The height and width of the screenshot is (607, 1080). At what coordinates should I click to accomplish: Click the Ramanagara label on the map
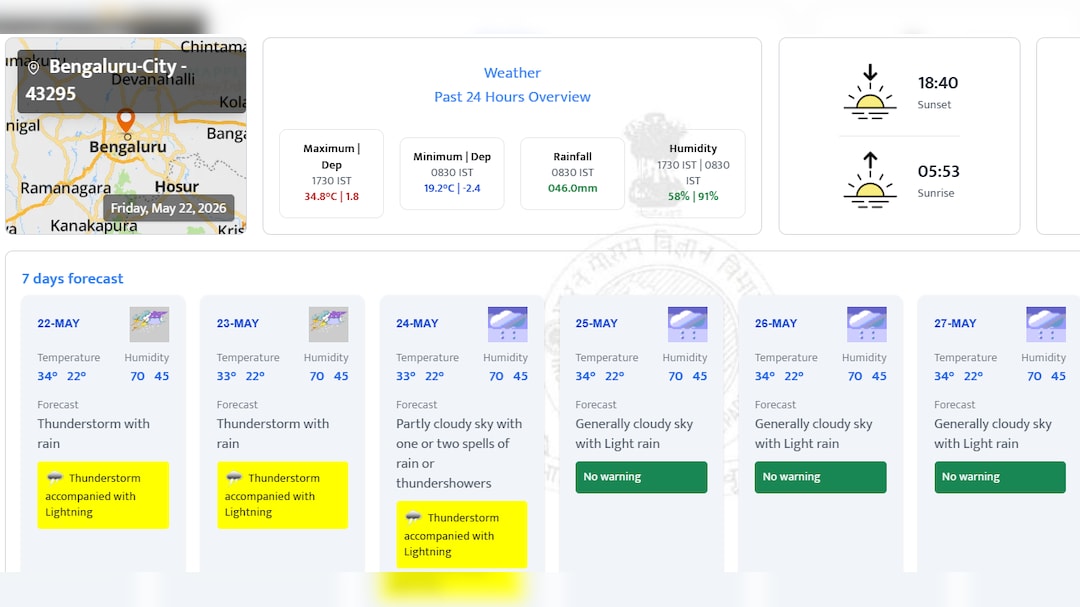[65, 189]
